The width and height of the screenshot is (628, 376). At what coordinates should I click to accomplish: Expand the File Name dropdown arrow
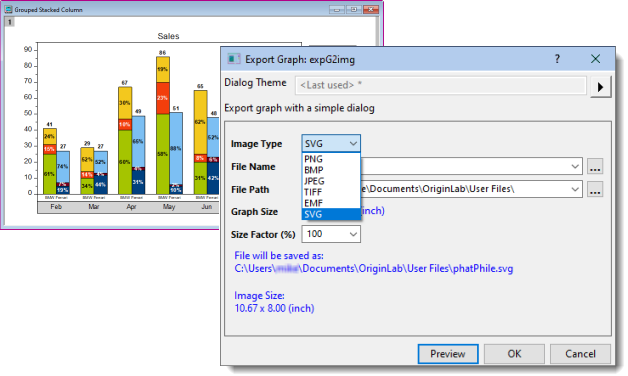[x=575, y=166]
